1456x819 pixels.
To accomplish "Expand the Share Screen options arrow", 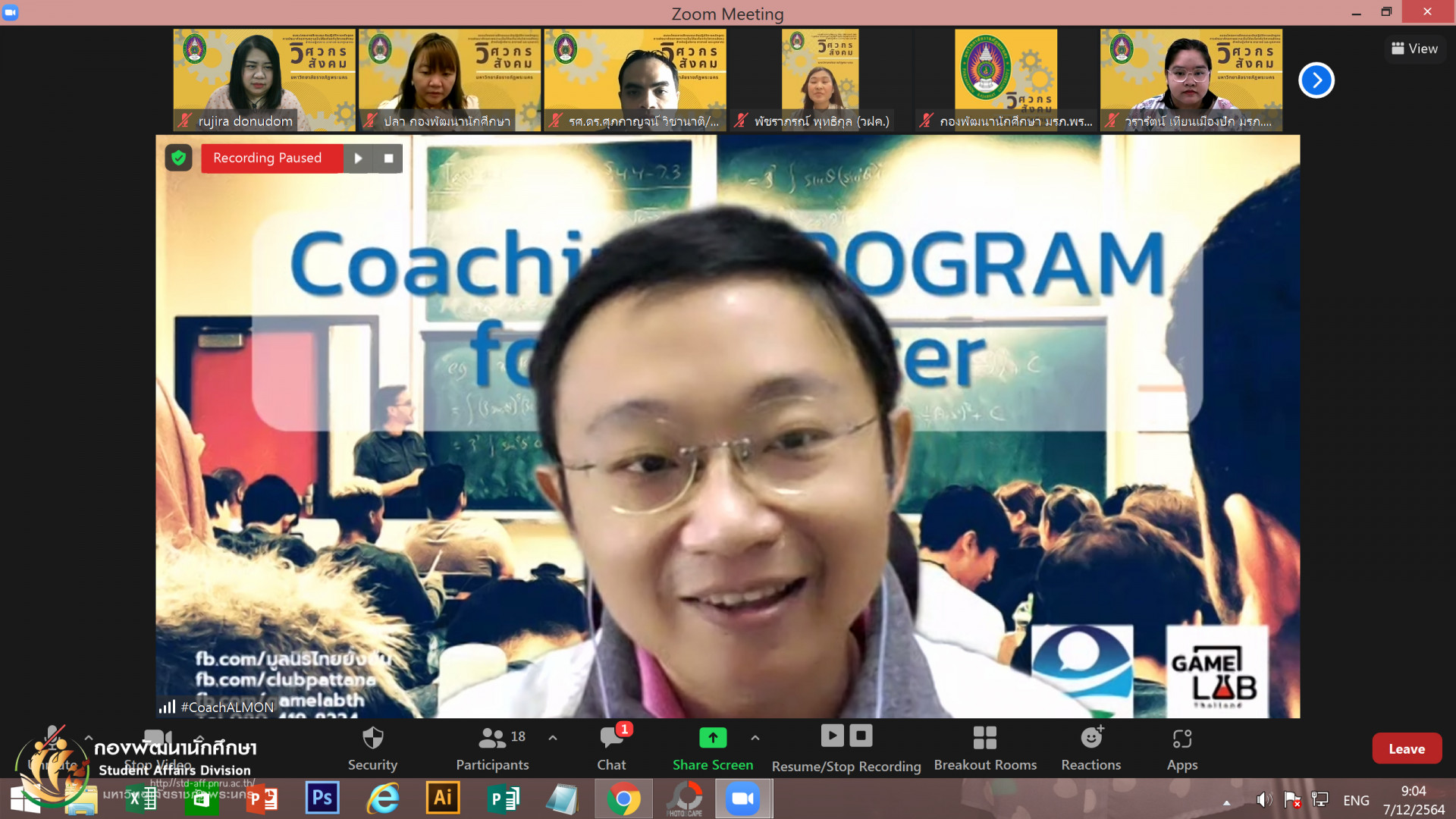I will coord(755,738).
